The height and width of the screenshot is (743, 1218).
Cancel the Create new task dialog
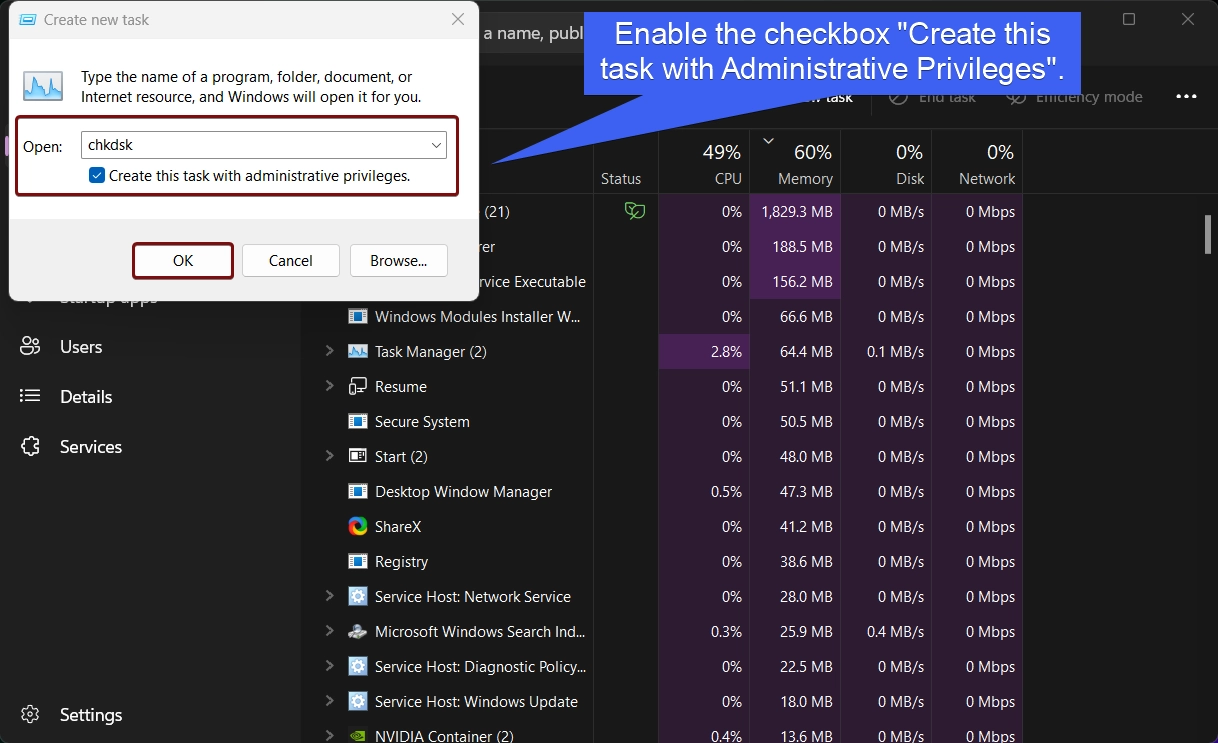tap(291, 260)
